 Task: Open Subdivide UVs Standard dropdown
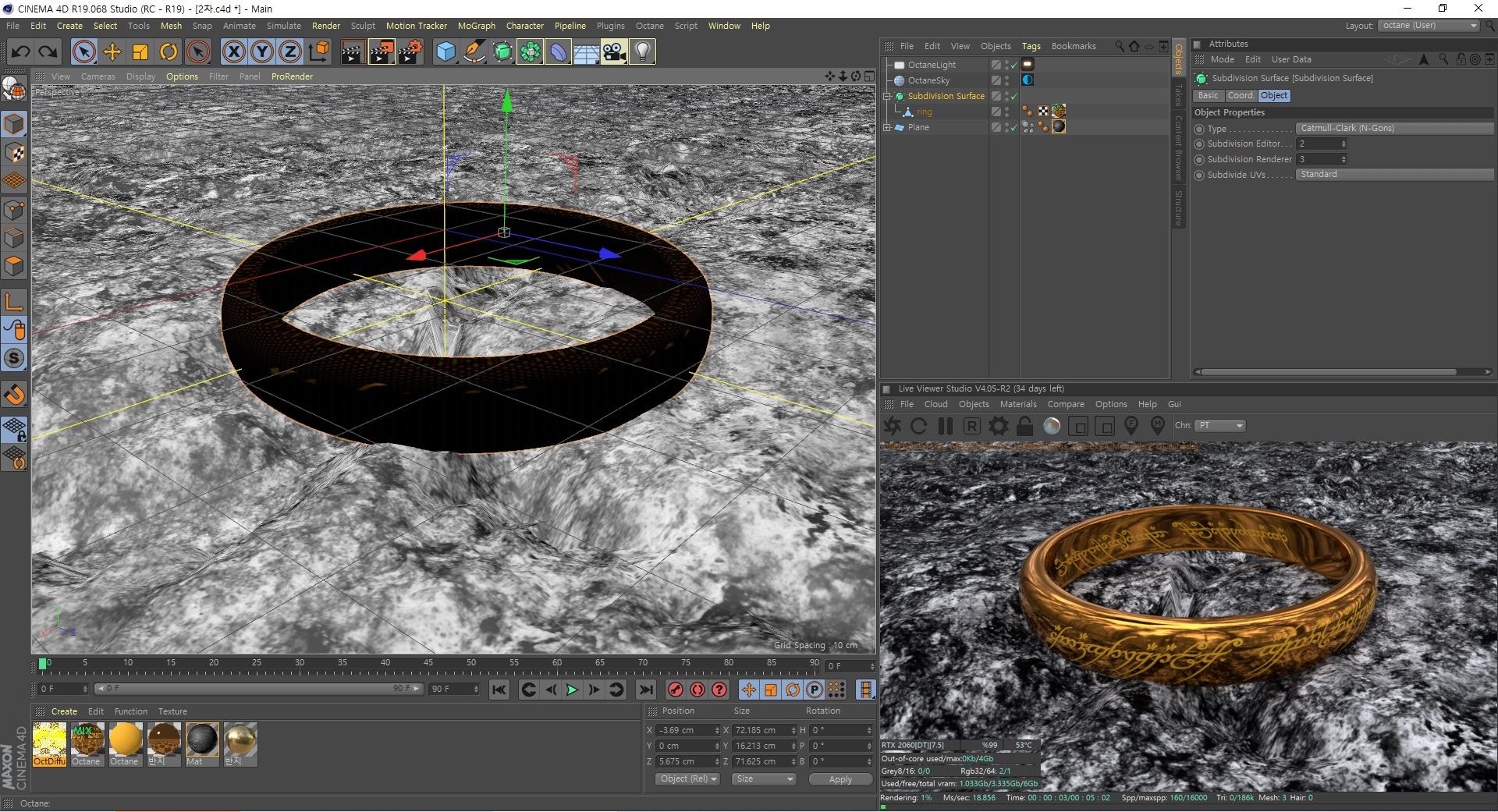[x=1394, y=175]
